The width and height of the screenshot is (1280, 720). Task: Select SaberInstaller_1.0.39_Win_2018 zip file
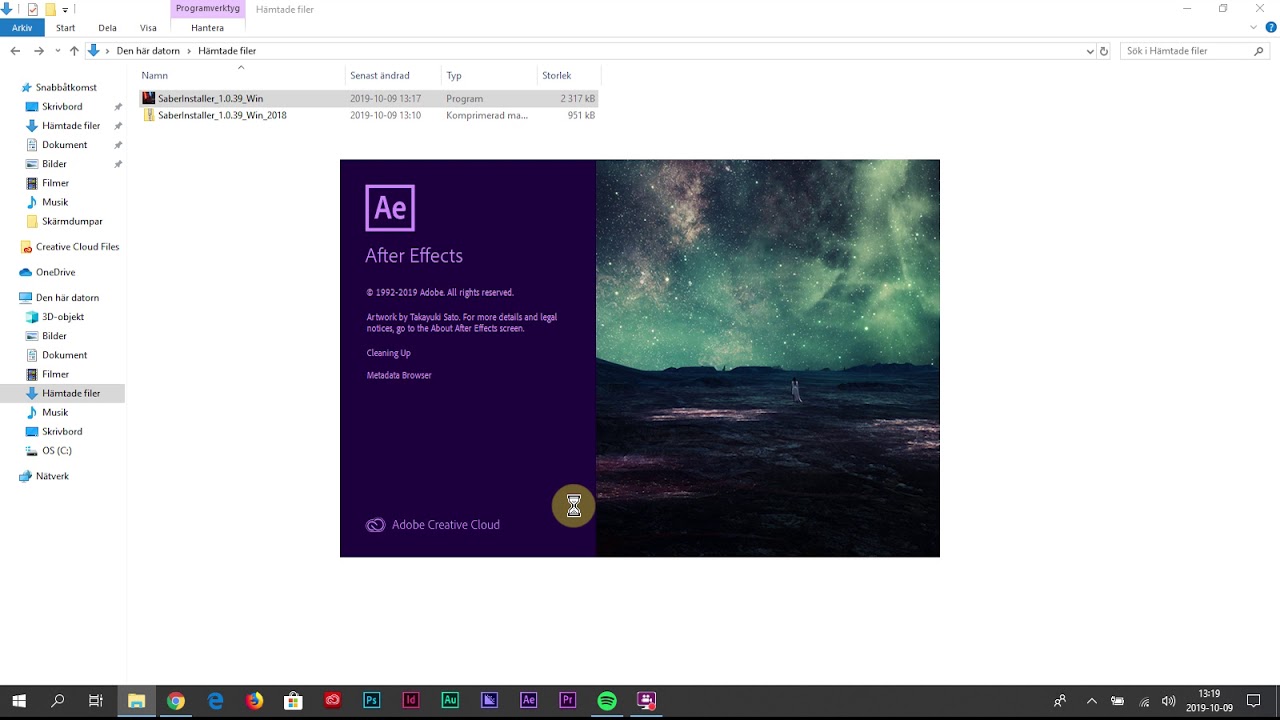click(368, 115)
